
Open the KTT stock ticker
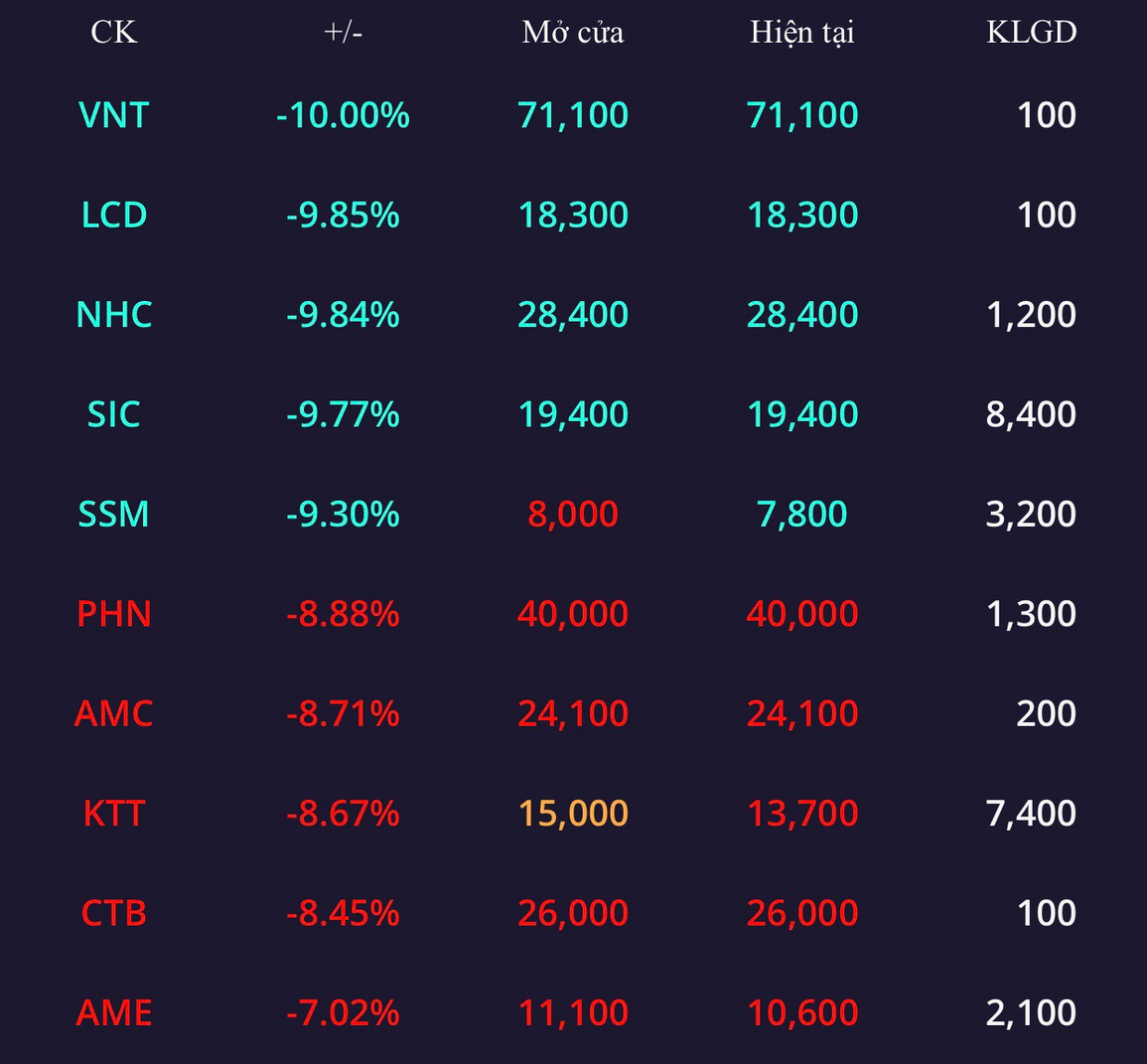pyautogui.click(x=113, y=814)
